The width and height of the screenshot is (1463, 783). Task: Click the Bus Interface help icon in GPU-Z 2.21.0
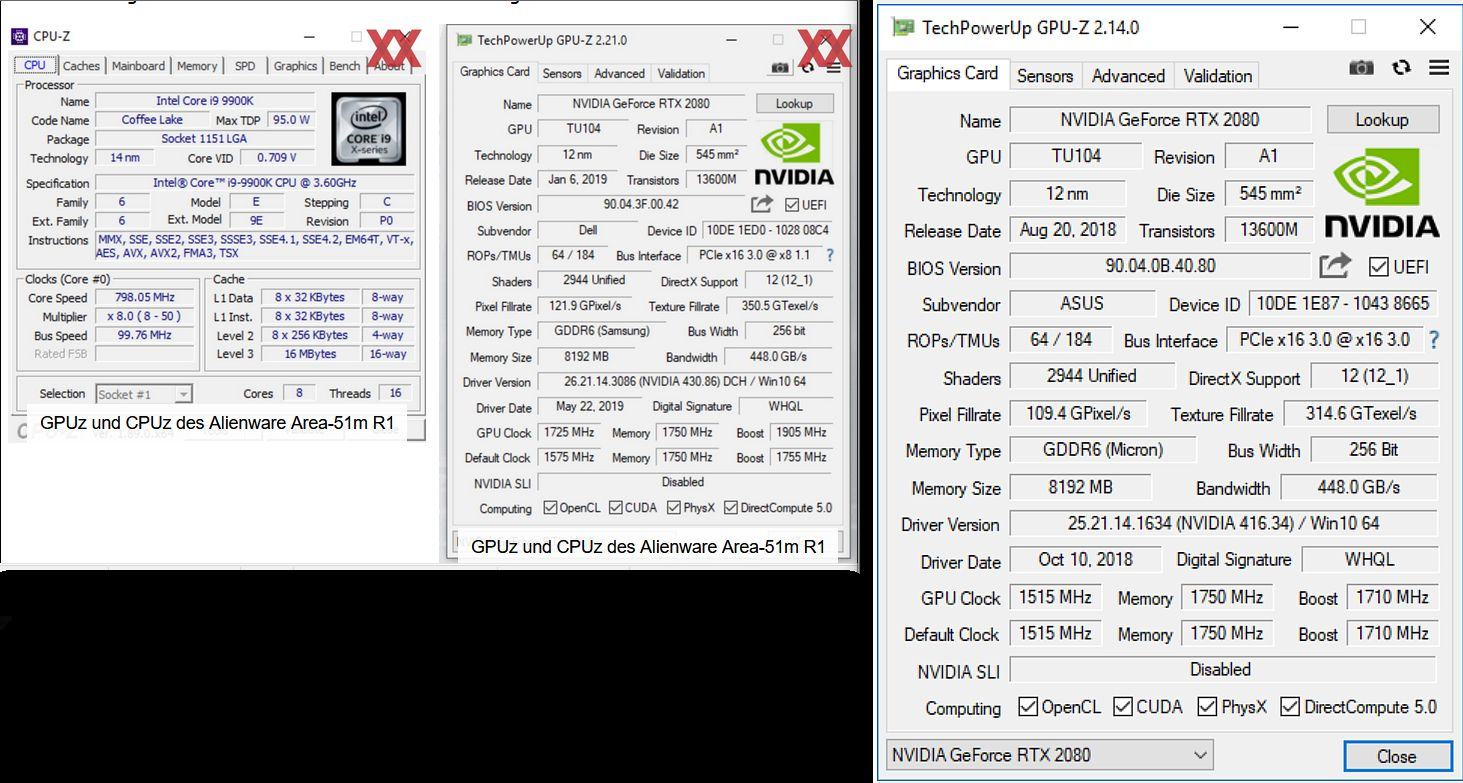pos(829,255)
